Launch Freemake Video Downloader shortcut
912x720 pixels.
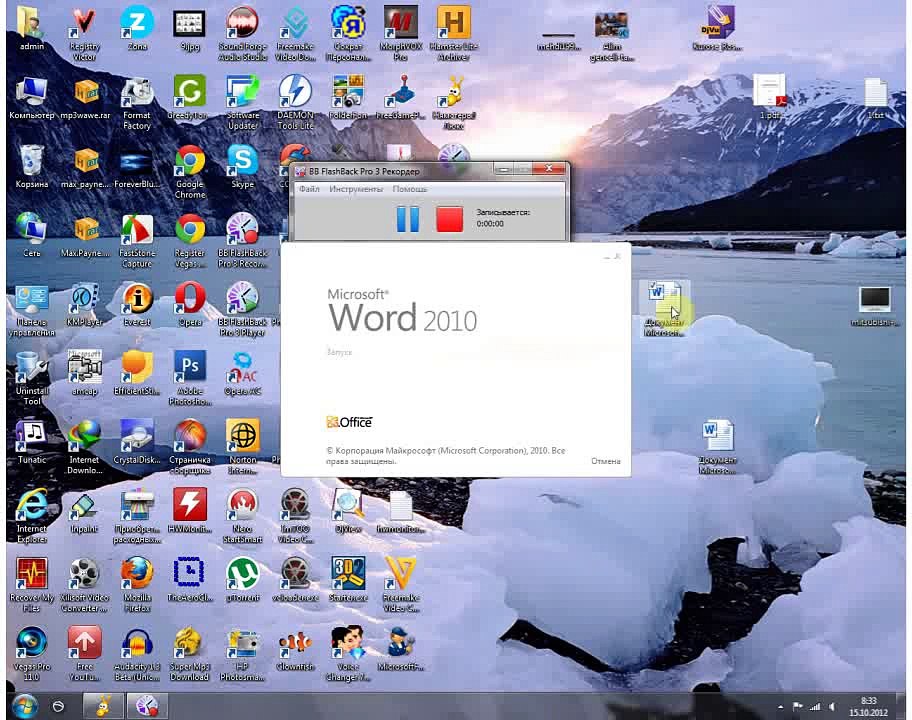click(295, 33)
